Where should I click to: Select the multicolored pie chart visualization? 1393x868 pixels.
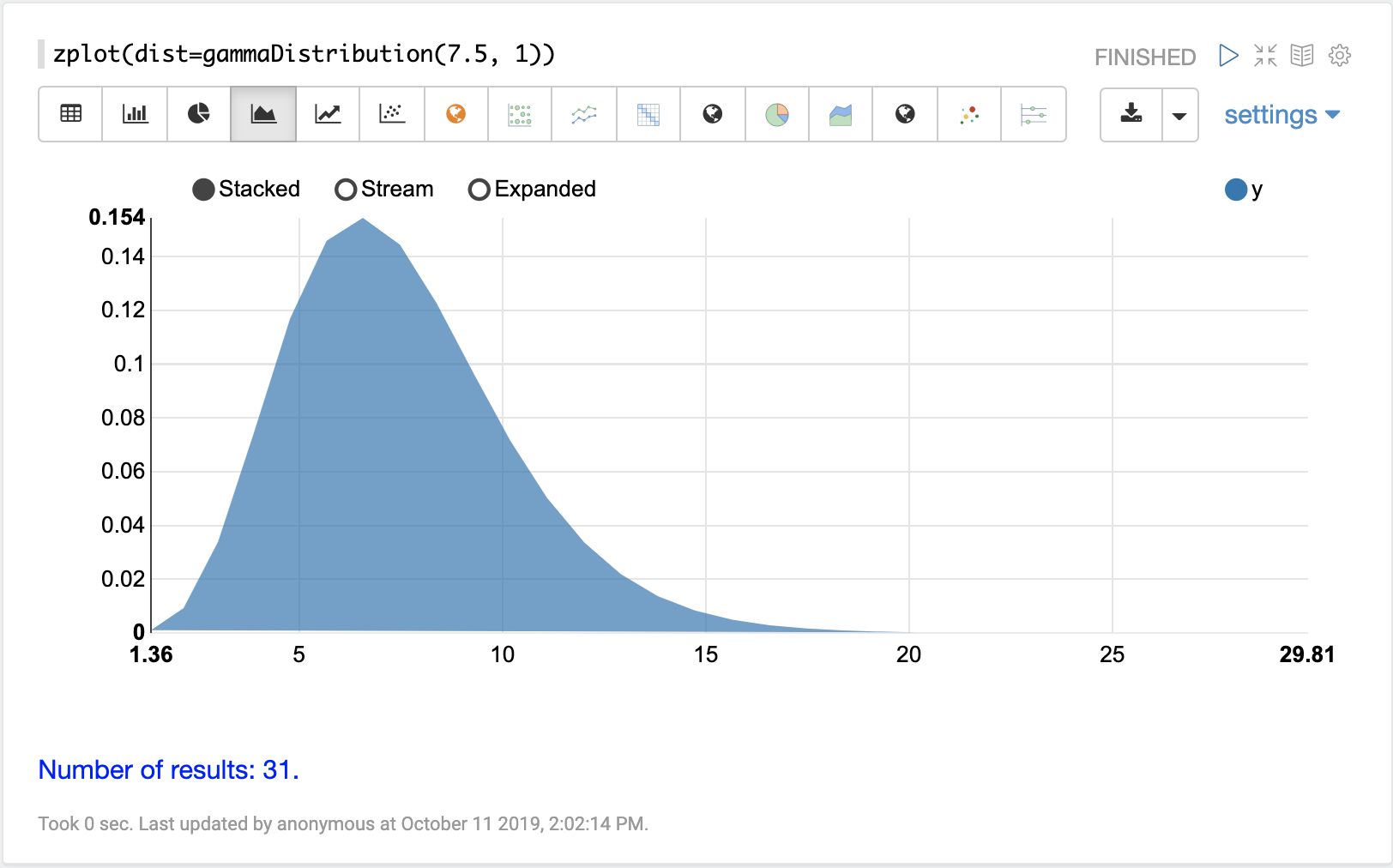click(x=777, y=114)
